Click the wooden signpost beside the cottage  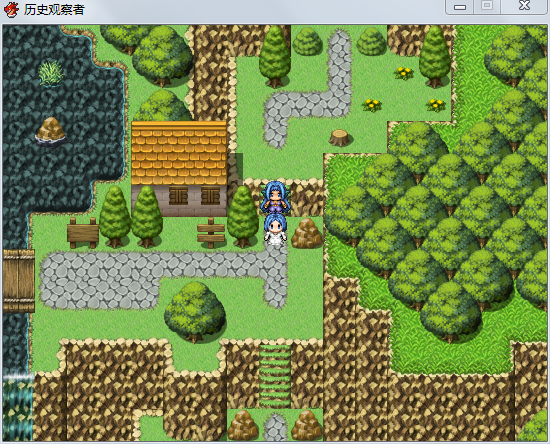click(211, 233)
